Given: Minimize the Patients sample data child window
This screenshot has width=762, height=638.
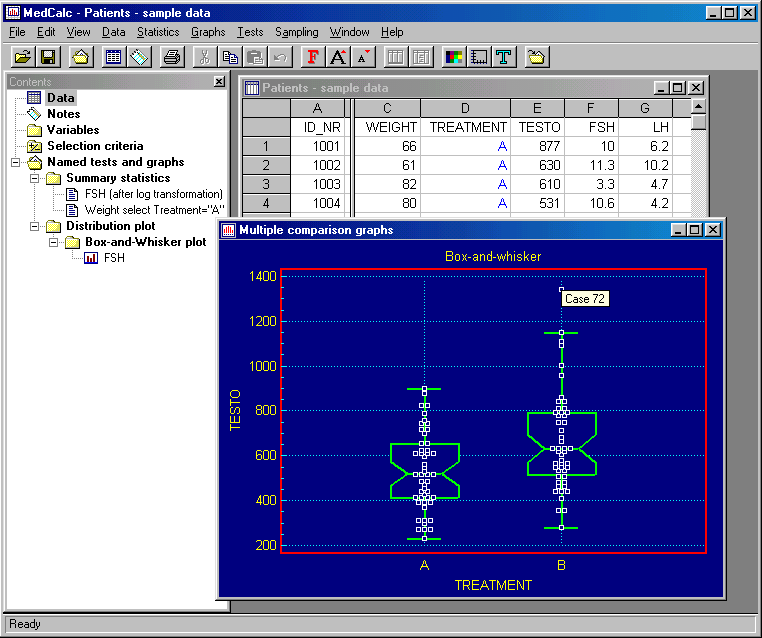Looking at the screenshot, I should pos(661,87).
